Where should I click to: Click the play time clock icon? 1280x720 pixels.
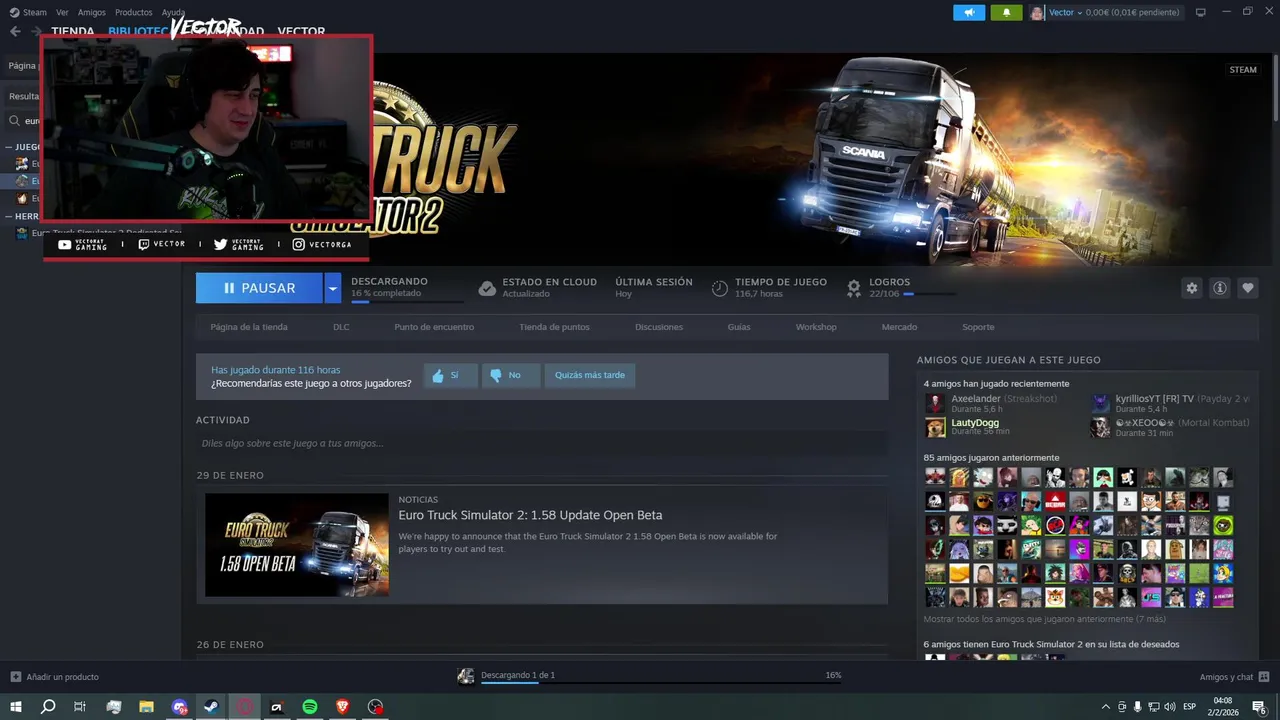(720, 288)
